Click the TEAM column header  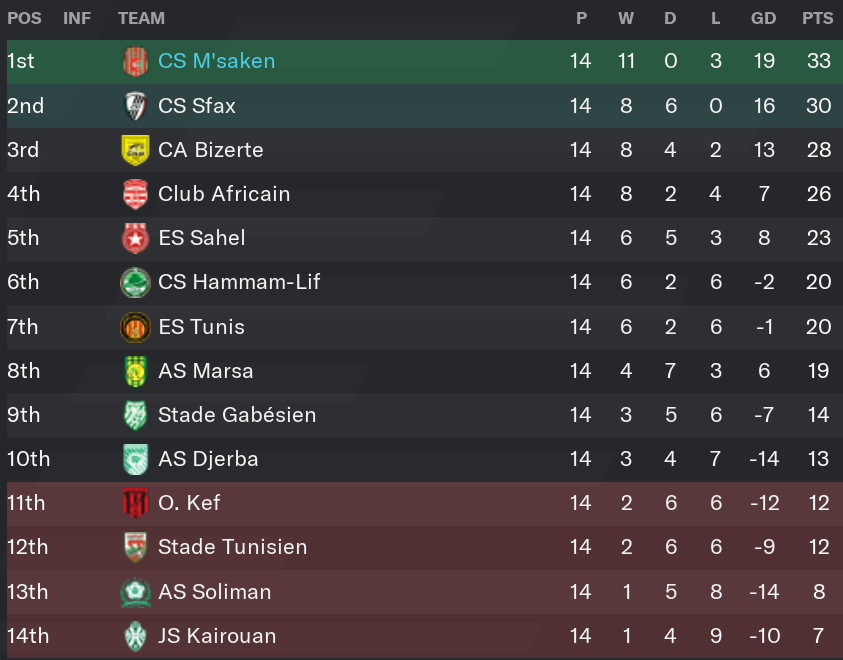point(141,18)
